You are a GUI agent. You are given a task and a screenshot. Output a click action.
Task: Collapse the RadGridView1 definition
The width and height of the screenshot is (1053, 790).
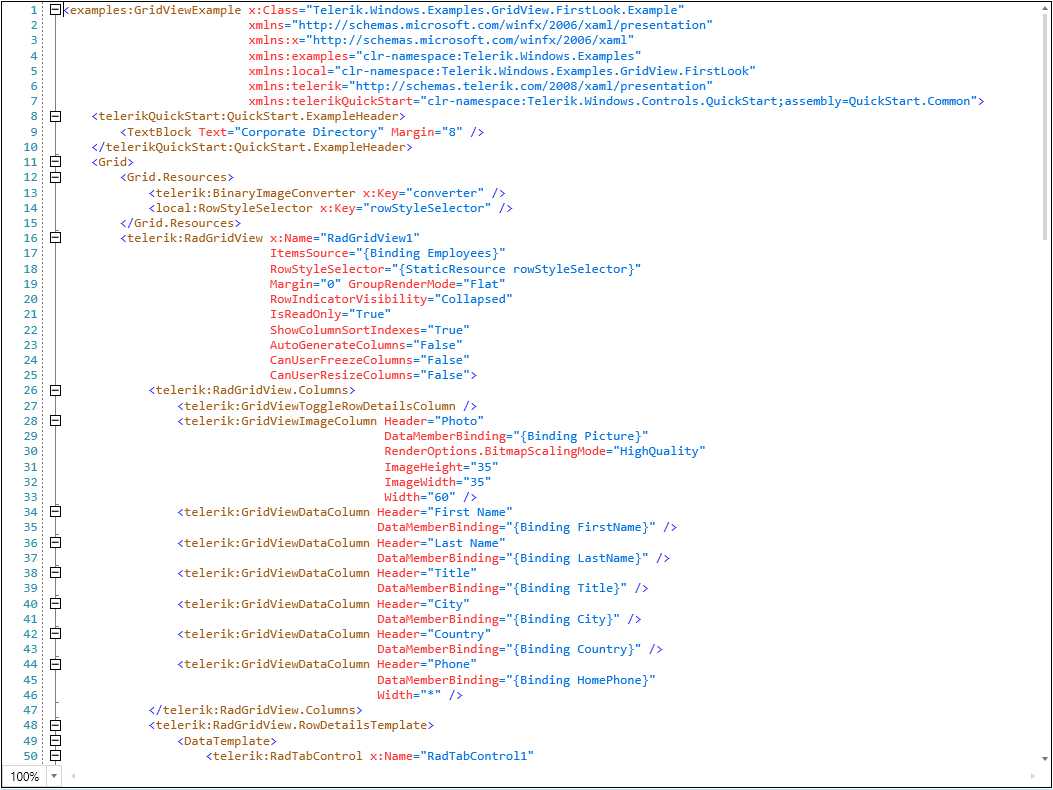coord(56,237)
